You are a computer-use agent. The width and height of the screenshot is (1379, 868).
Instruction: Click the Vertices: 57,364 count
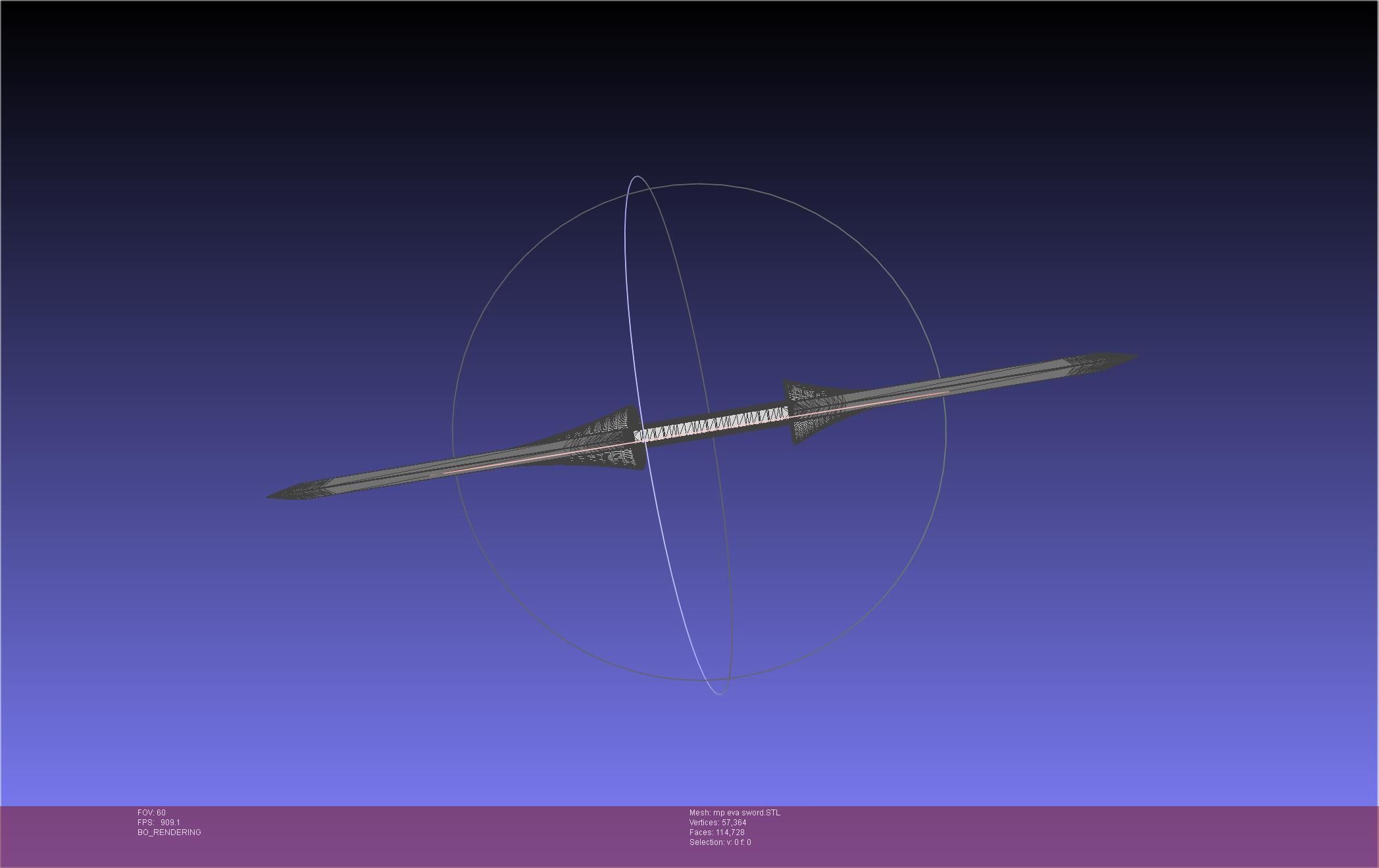coord(718,823)
